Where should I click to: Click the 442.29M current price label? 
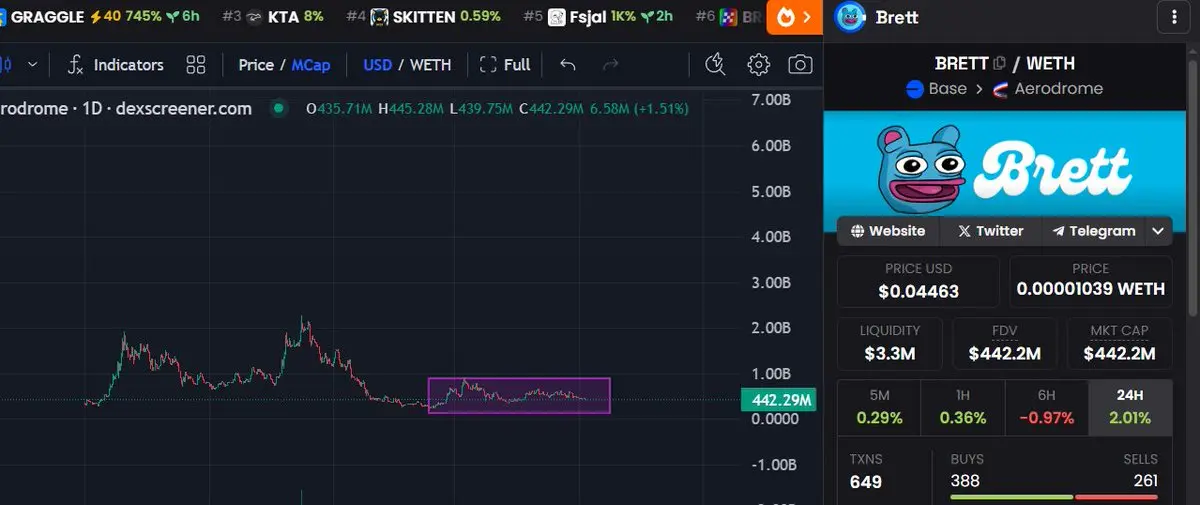coord(778,400)
